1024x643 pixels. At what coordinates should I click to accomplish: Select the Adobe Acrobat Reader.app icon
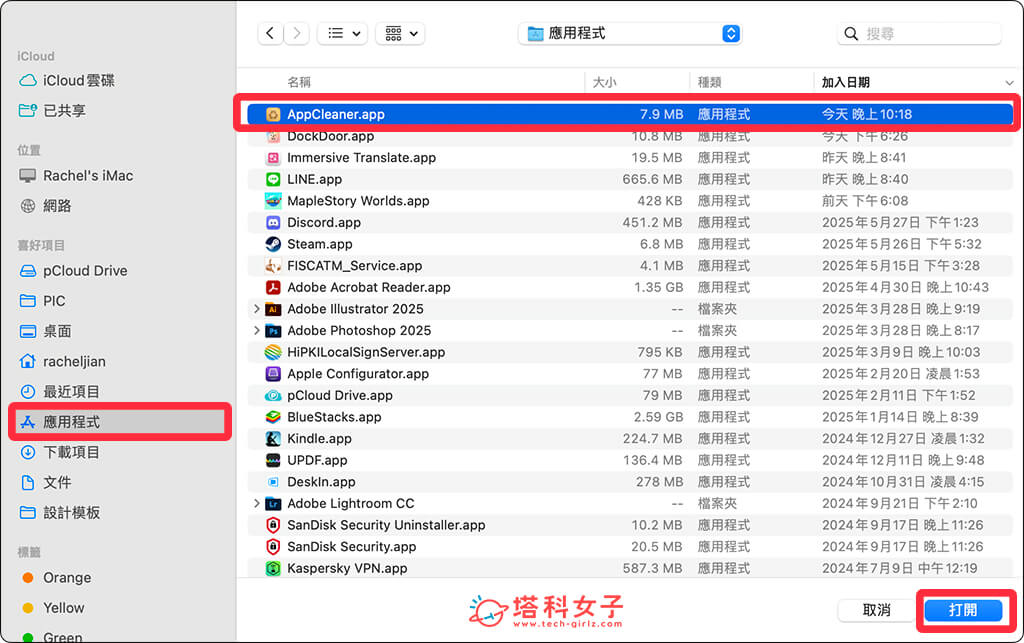tap(273, 287)
